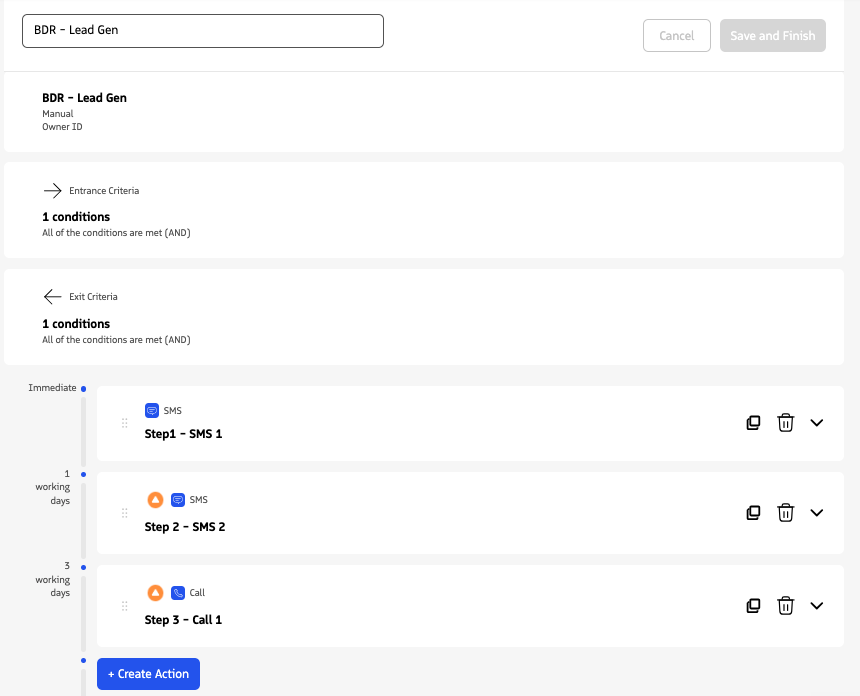Click the blue SMS icon in Step1

pyautogui.click(x=152, y=410)
